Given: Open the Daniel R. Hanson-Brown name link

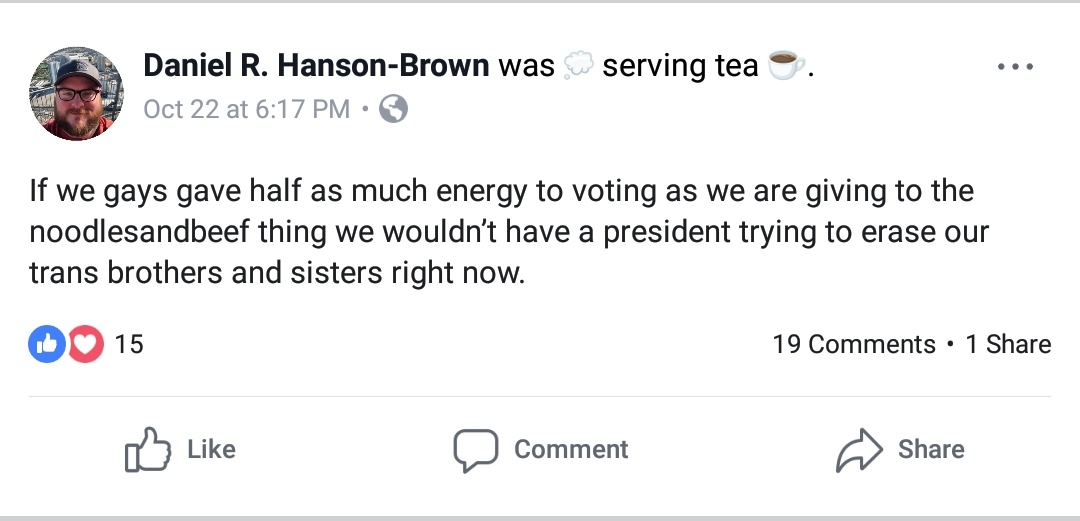Looking at the screenshot, I should click(316, 66).
